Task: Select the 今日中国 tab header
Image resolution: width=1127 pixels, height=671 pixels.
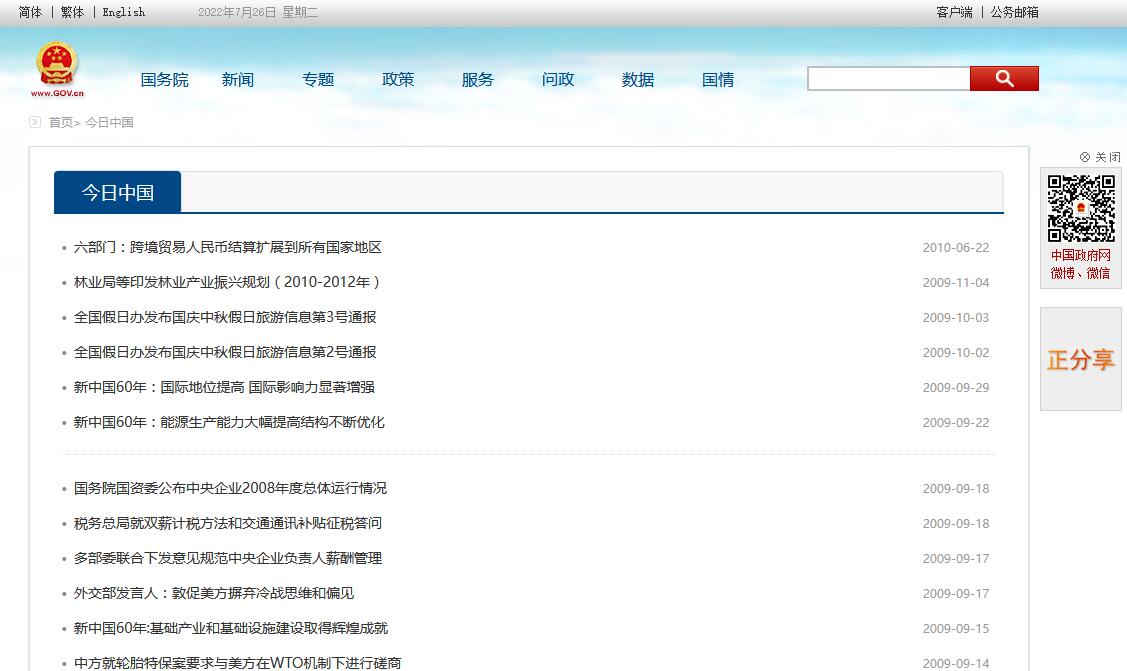Action: 117,193
